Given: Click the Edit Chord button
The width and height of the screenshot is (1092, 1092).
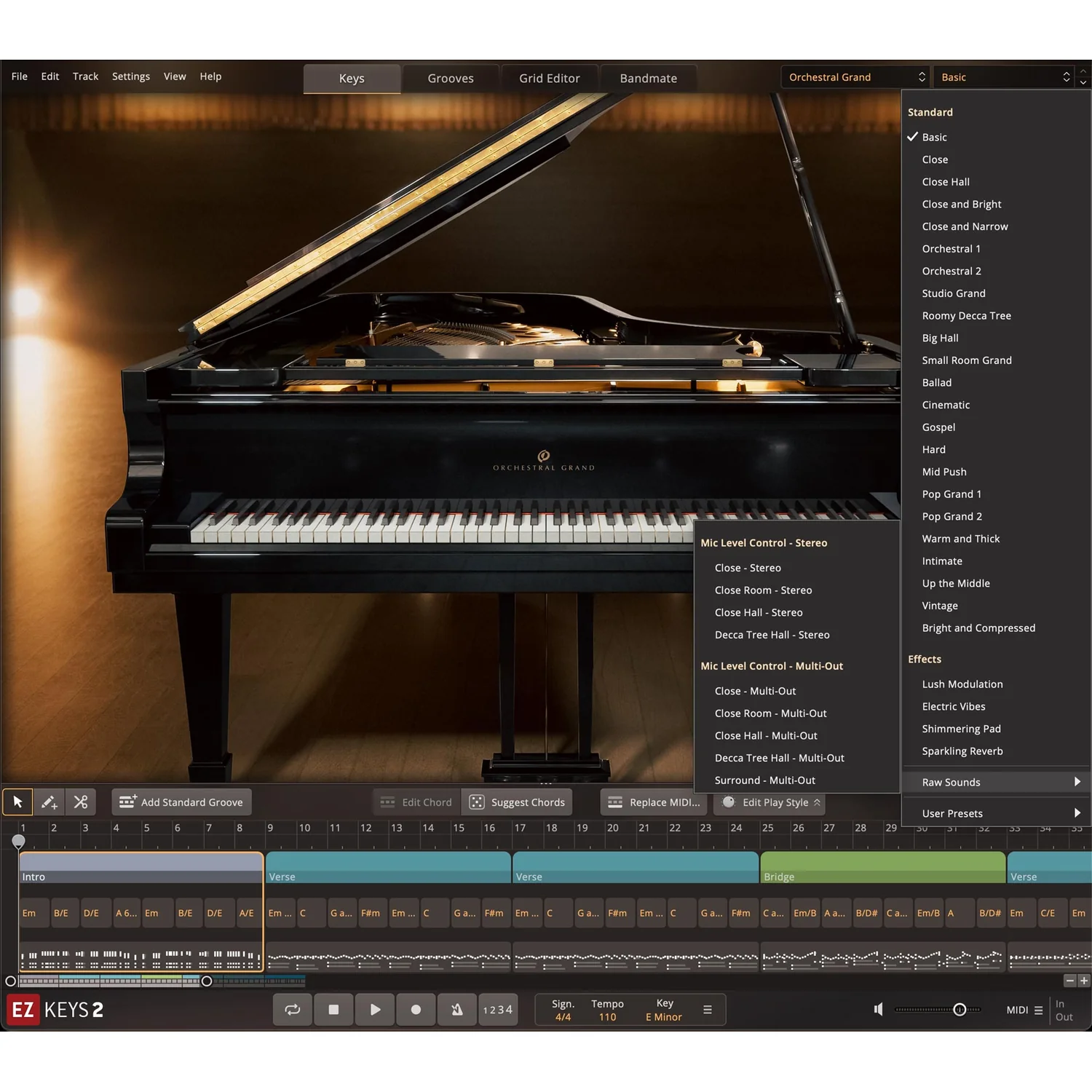Looking at the screenshot, I should [x=416, y=802].
